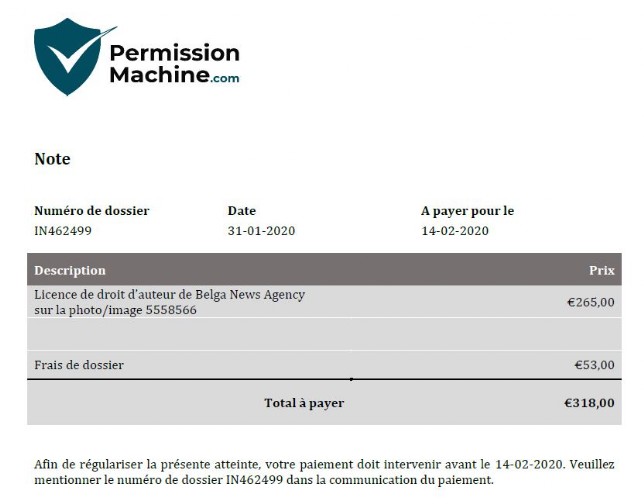Click the photo/image number 5558566
The image size is (644, 504).
pyautogui.click(x=171, y=310)
